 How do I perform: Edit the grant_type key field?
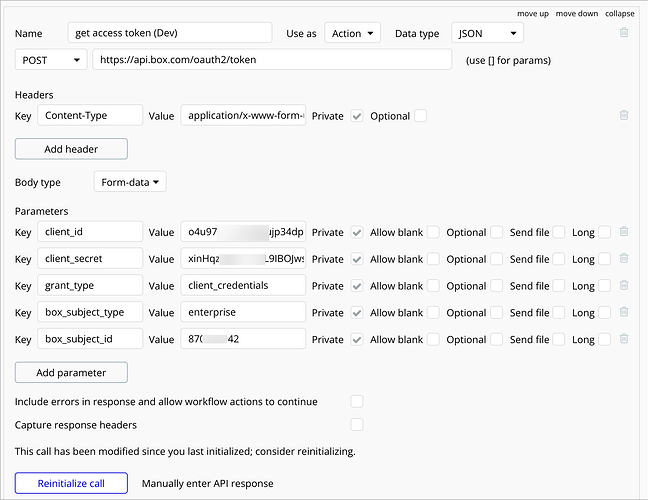(90, 286)
